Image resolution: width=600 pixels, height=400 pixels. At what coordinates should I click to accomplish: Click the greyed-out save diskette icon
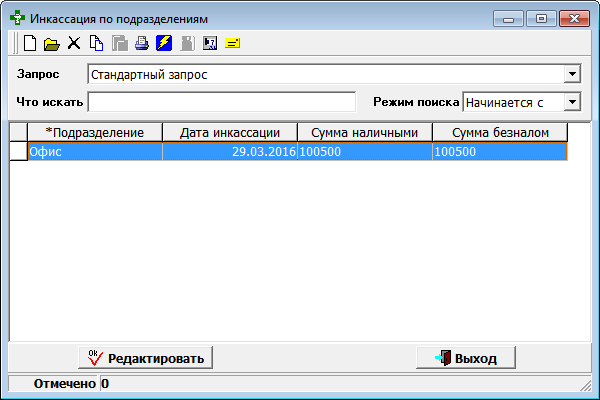(188, 43)
